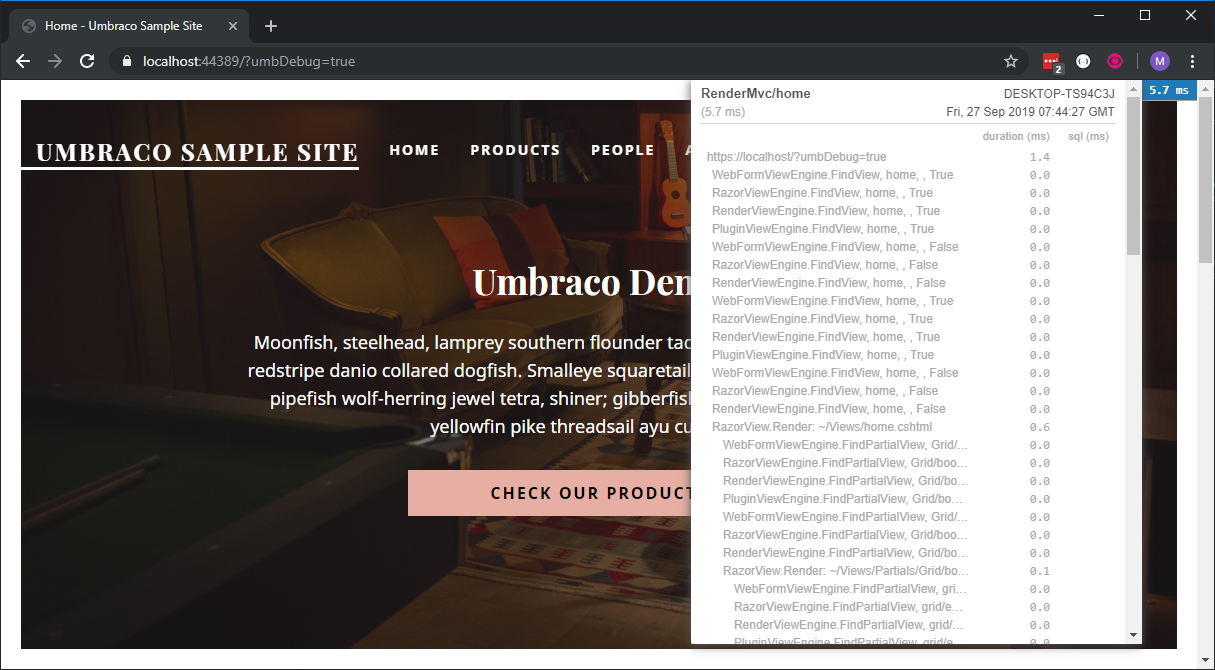
Task: Click the Umbraco Sample Site logo
Action: pos(196,153)
